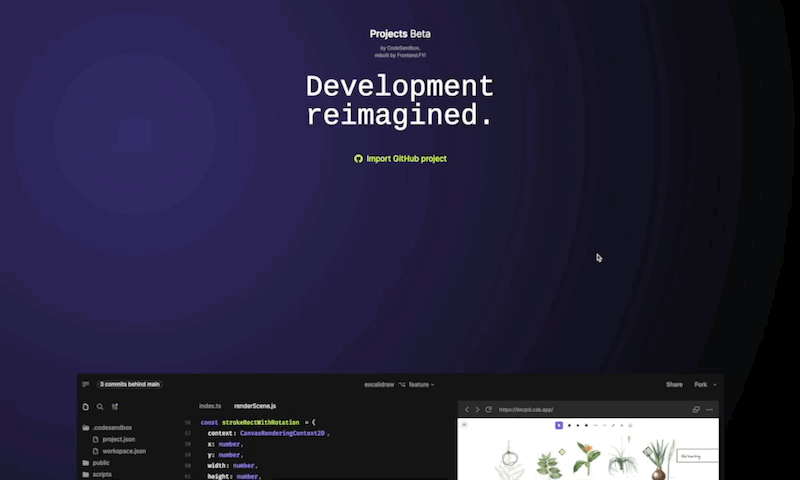Viewport: 800px width, 480px height.
Task: Click the Share button
Action: coord(675,384)
